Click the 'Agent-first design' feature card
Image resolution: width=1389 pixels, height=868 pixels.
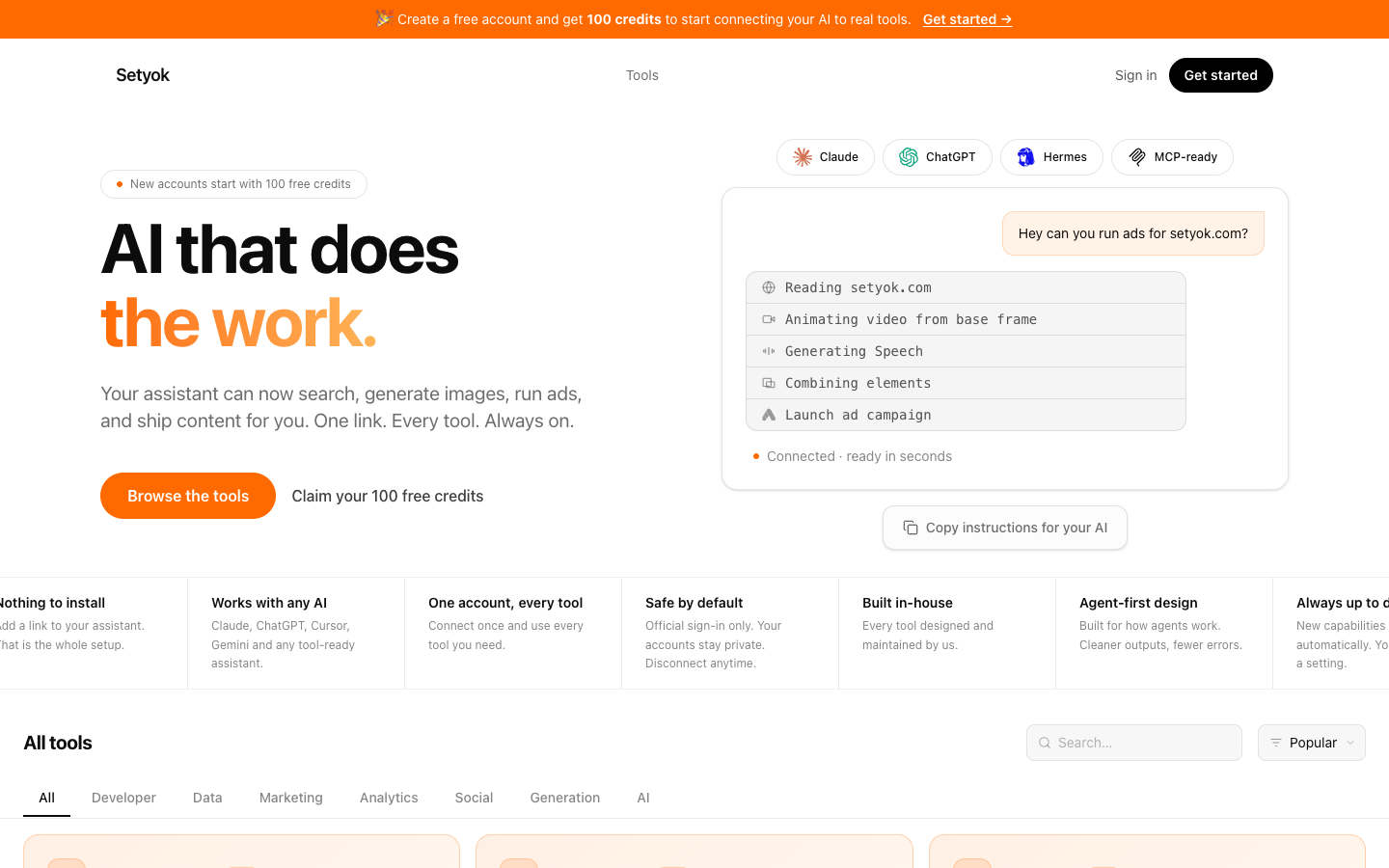click(1164, 633)
